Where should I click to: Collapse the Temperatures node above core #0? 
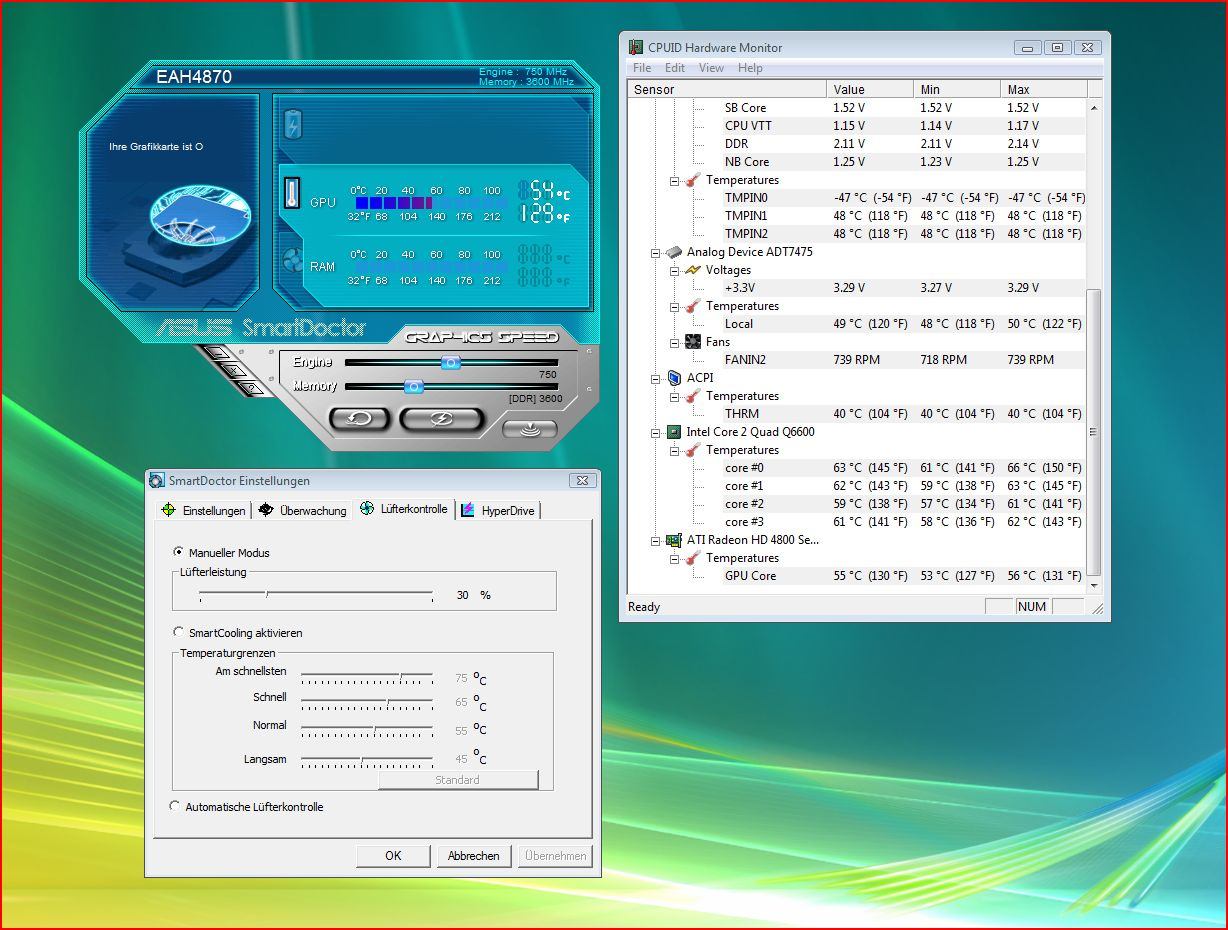pyautogui.click(x=675, y=450)
